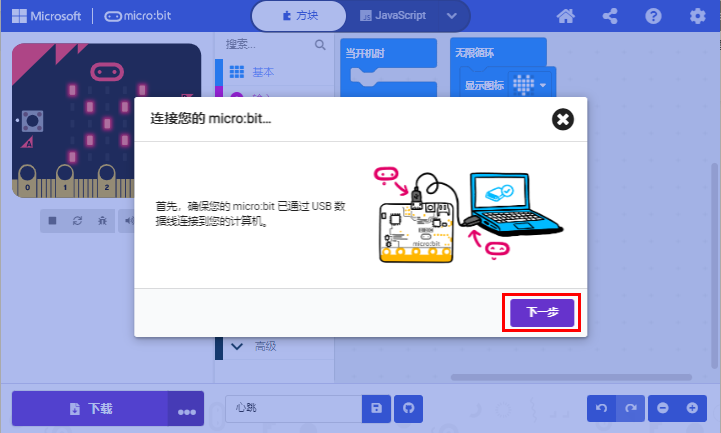Close the 连接您的 micro:bit dialog

(562, 120)
